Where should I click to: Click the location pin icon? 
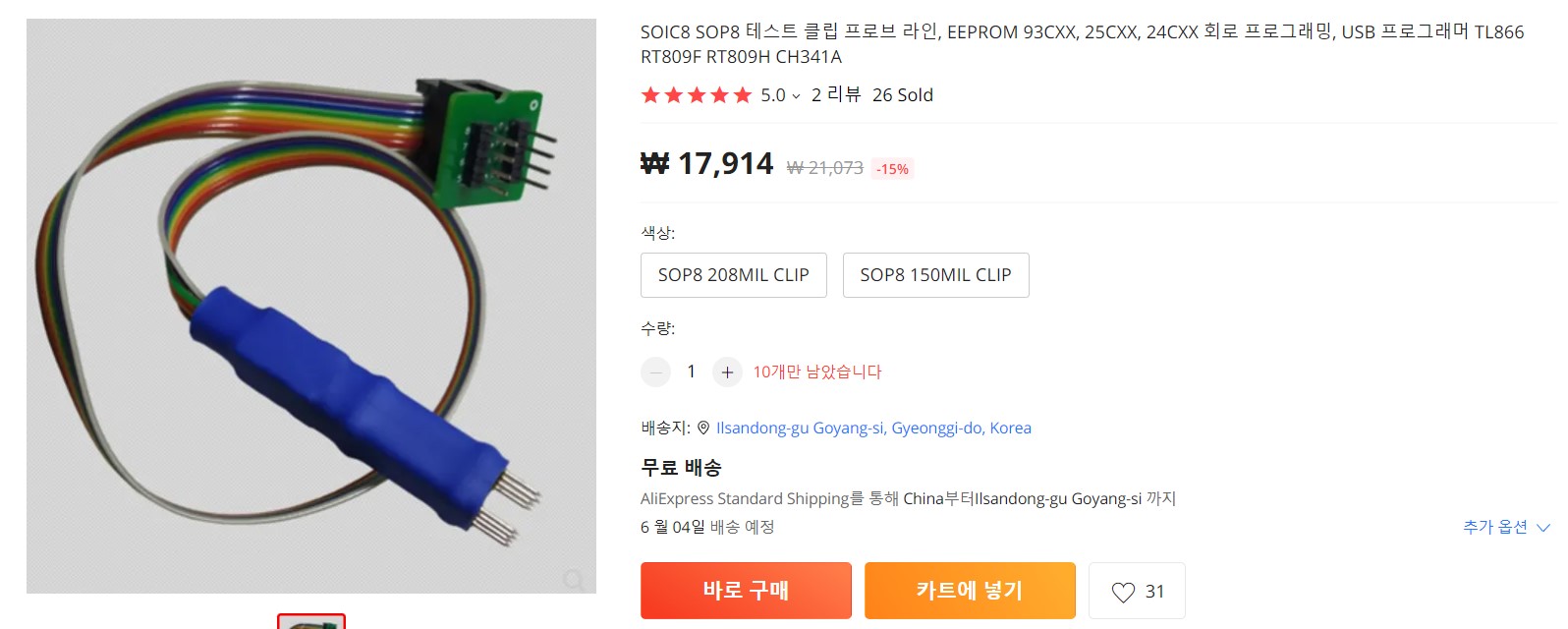703,429
